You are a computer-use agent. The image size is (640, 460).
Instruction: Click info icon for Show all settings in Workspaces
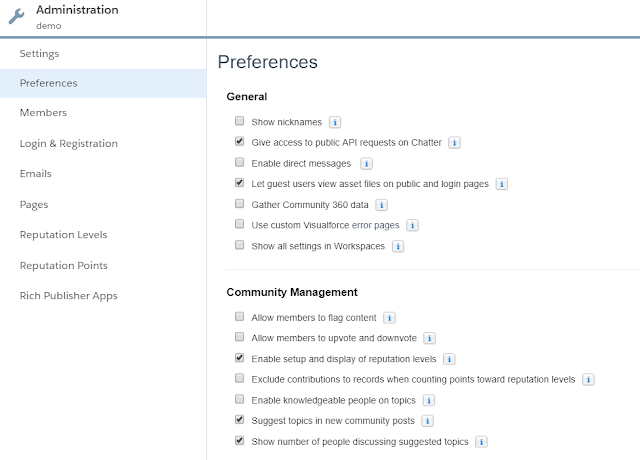[x=398, y=246]
